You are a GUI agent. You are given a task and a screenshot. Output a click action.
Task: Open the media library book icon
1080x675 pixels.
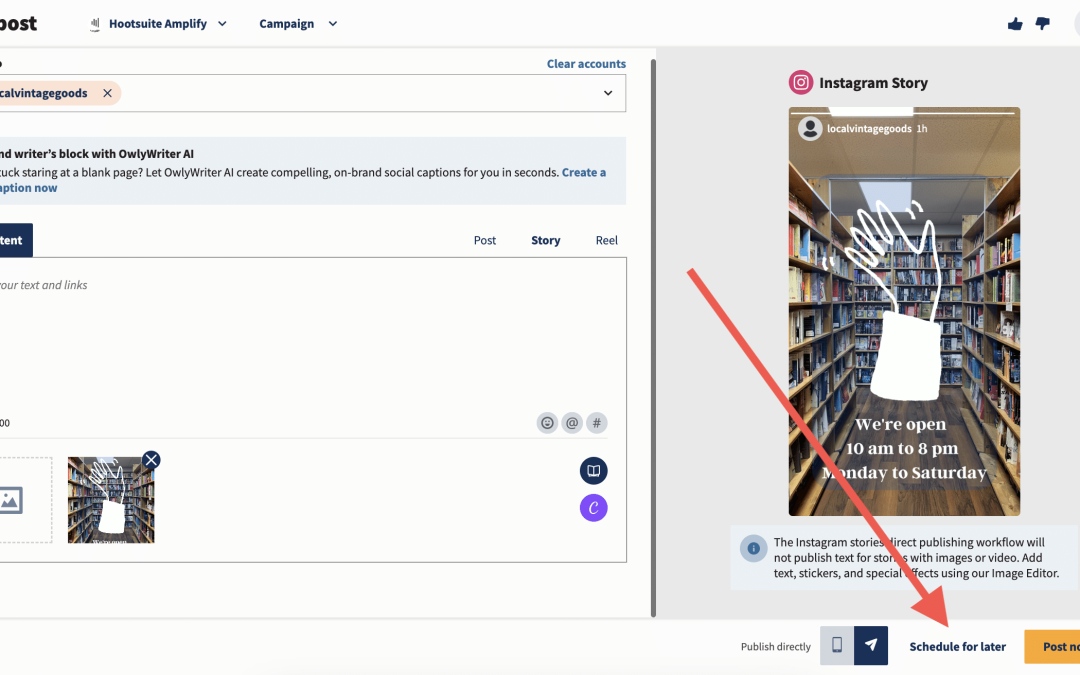click(593, 470)
